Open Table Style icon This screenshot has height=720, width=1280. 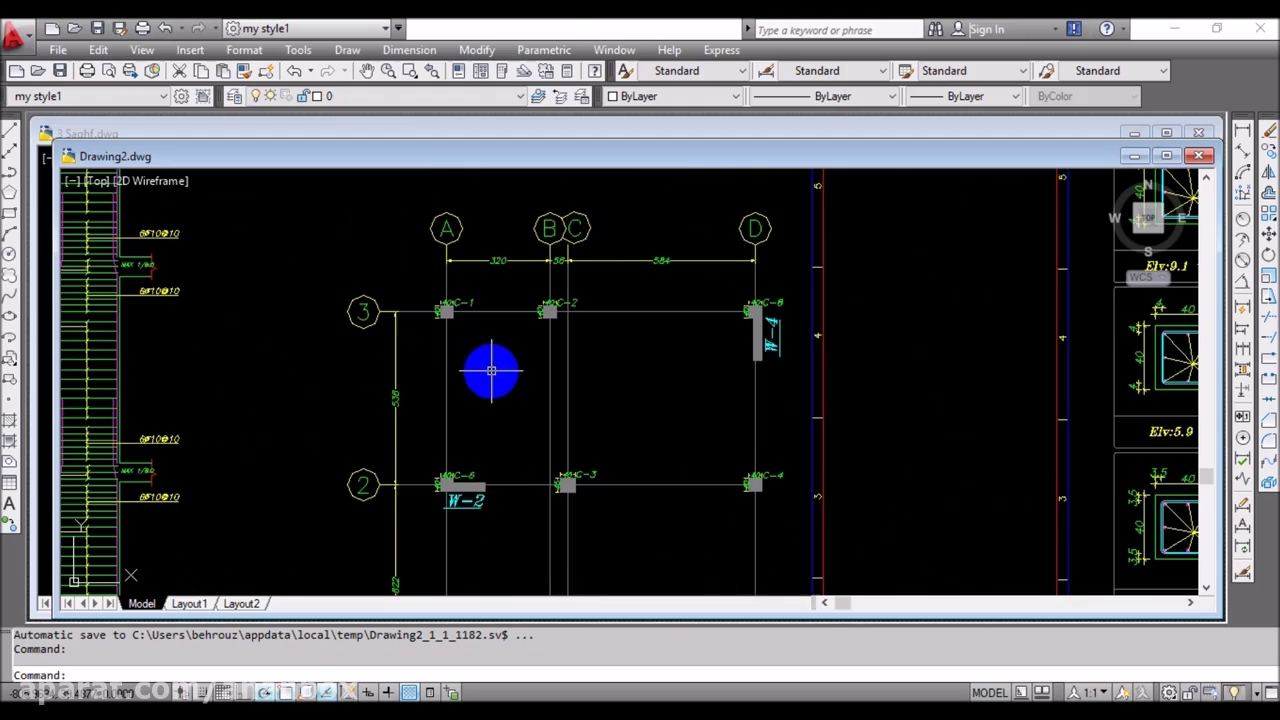[x=906, y=71]
